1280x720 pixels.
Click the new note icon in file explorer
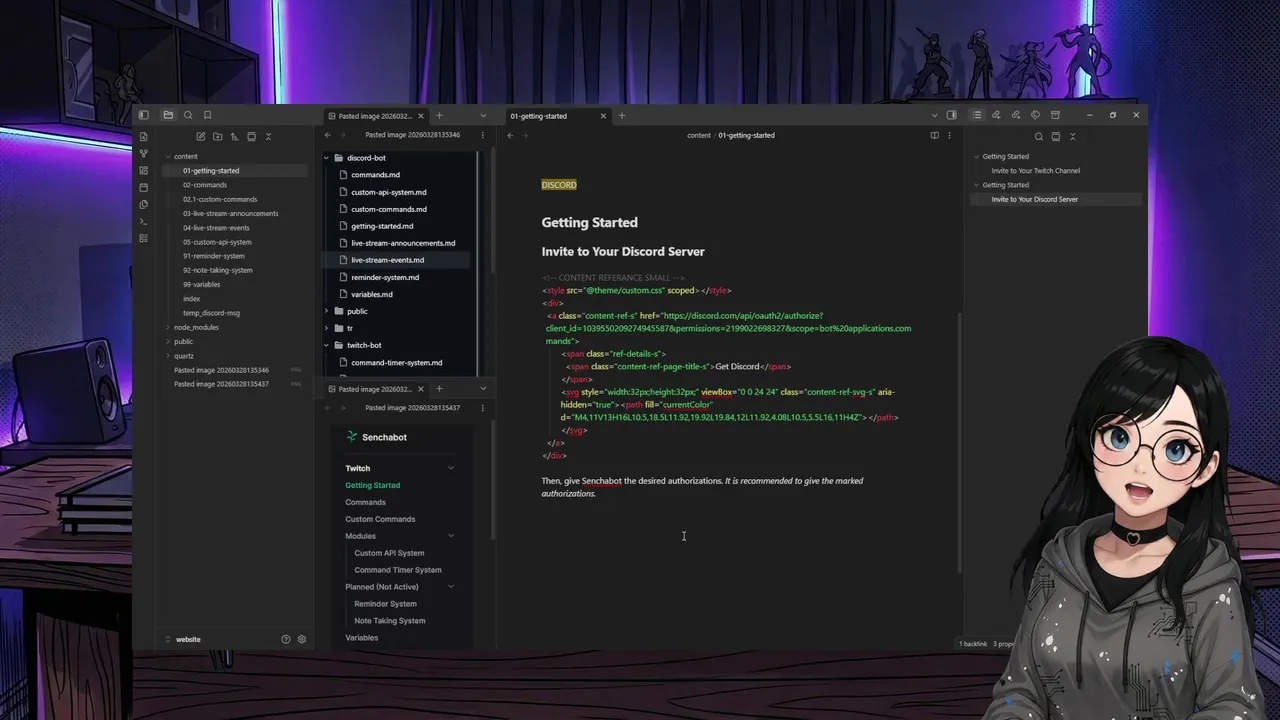pyautogui.click(x=200, y=136)
